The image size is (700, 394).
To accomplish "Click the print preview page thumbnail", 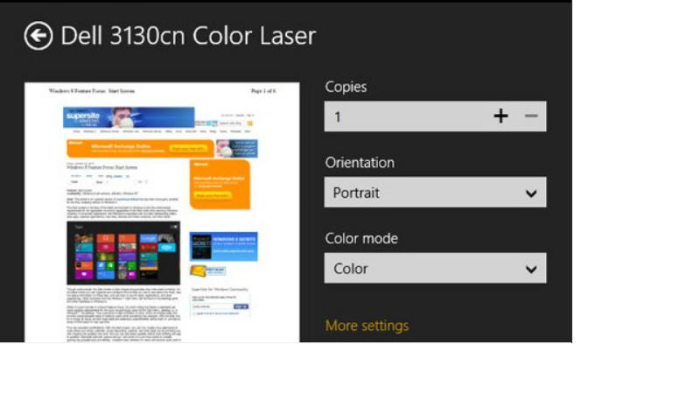I will click(x=162, y=212).
